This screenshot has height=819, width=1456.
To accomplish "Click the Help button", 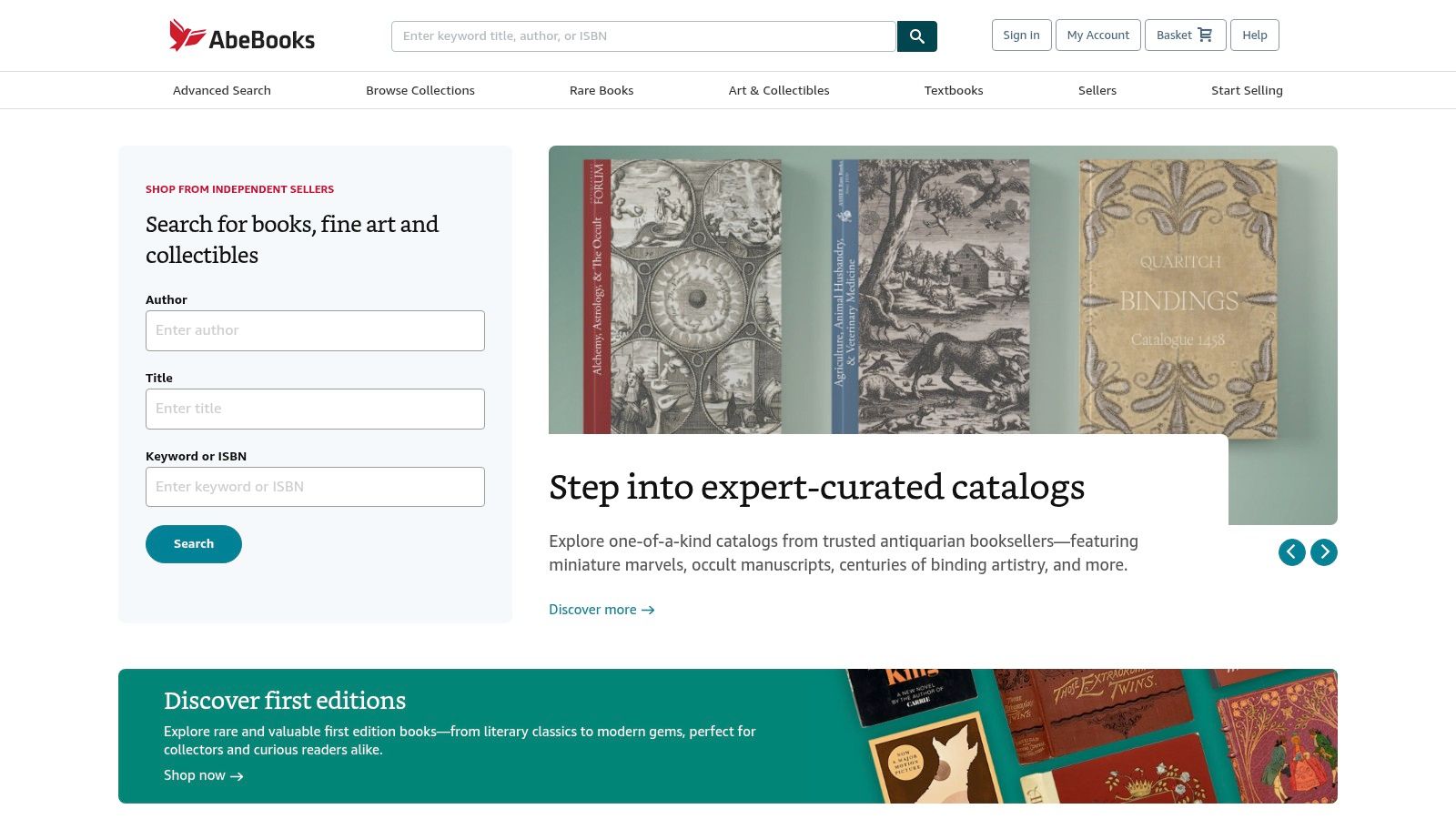I will coord(1254,35).
